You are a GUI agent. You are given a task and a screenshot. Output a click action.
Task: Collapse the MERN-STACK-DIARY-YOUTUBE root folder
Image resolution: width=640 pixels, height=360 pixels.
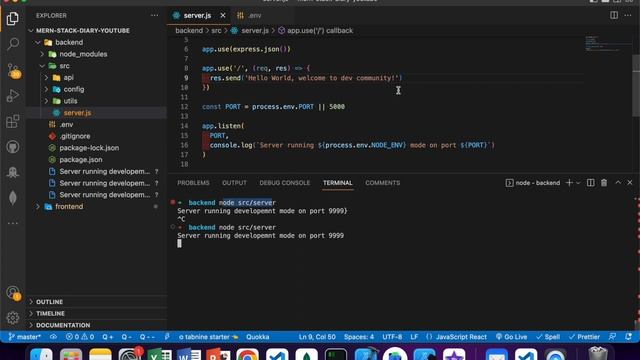tap(82, 31)
